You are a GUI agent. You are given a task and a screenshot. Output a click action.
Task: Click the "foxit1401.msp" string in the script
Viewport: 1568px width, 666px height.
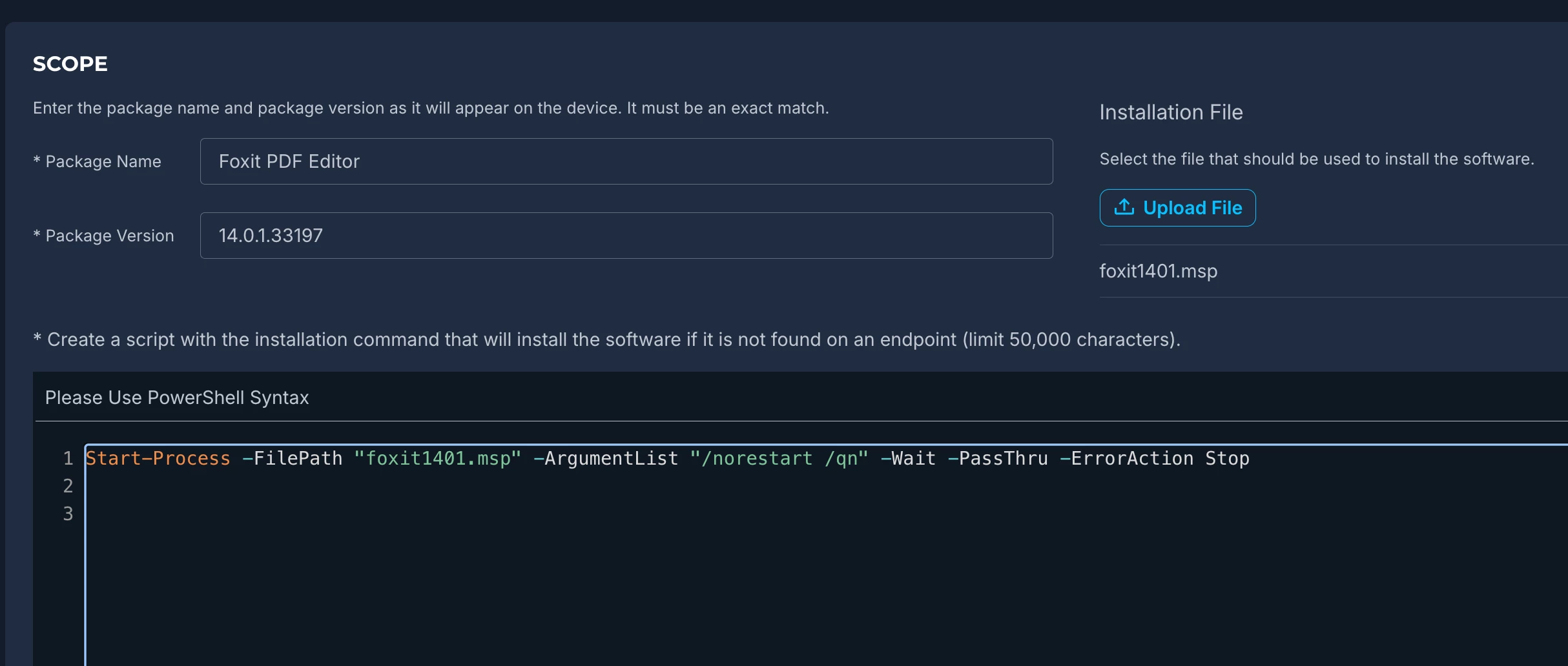coord(438,458)
